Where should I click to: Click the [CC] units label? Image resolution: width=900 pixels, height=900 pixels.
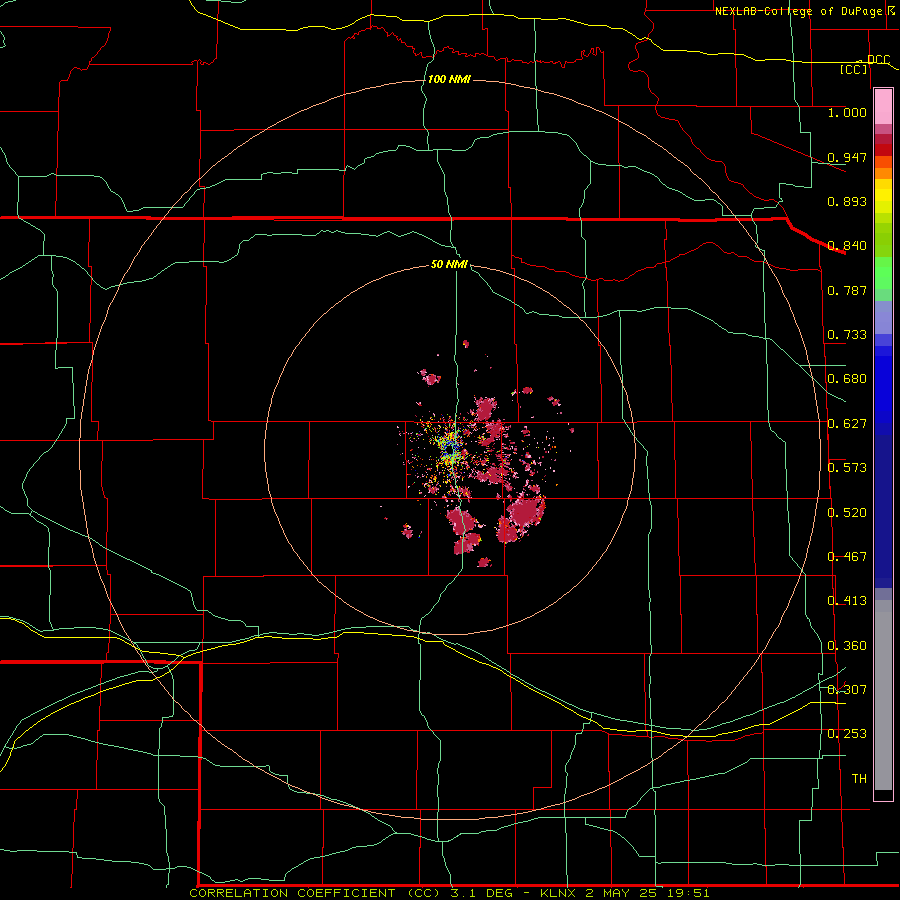(854, 69)
